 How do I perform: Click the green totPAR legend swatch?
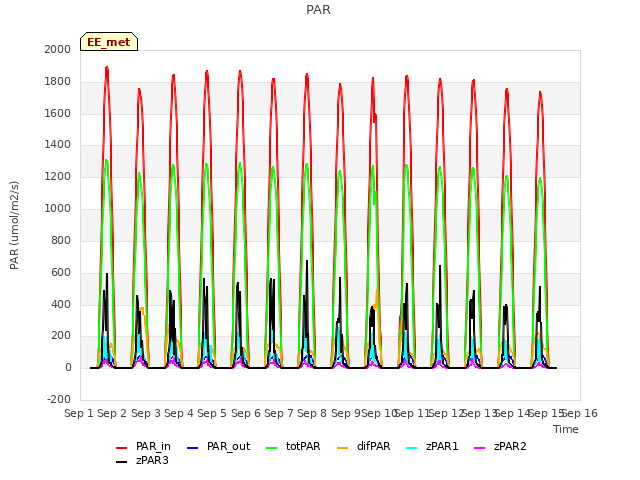pos(271,448)
